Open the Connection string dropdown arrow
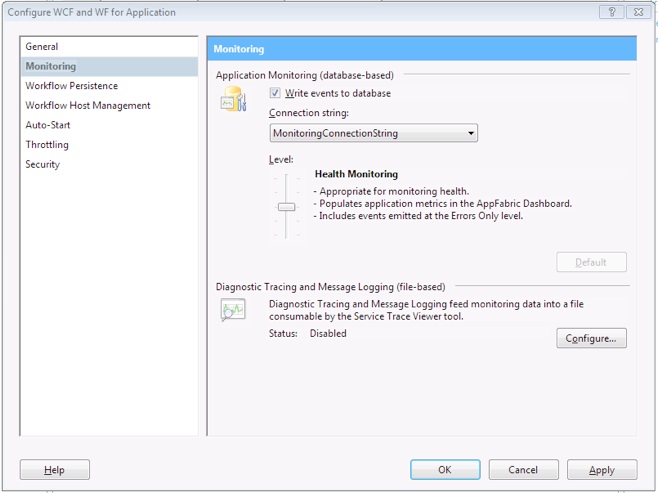Image resolution: width=658 pixels, height=493 pixels. 470,133
